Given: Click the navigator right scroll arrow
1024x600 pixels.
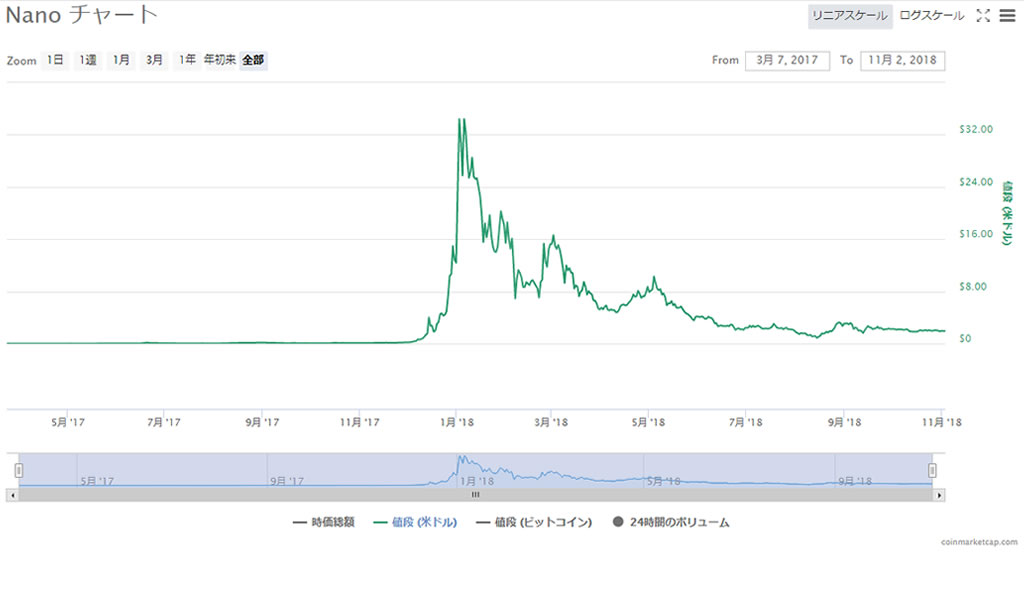Looking at the screenshot, I should click(939, 494).
